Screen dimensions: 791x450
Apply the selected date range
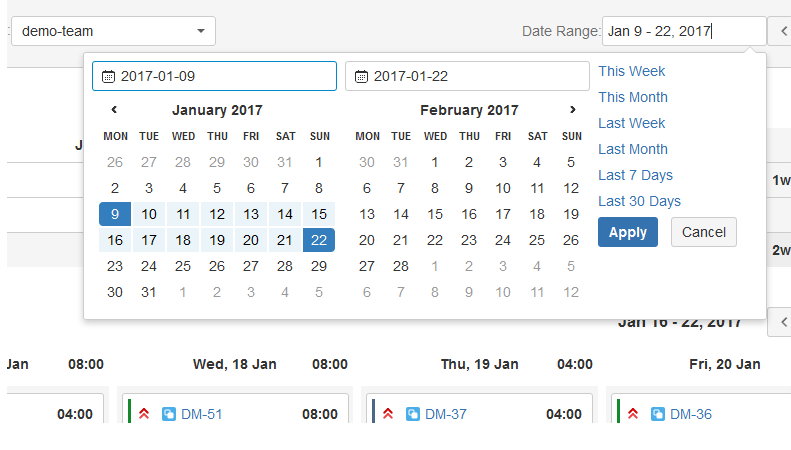[628, 232]
